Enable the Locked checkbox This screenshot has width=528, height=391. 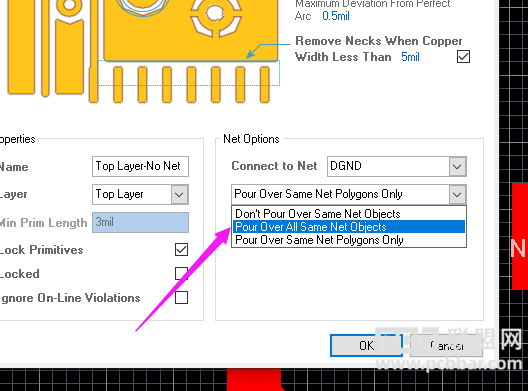coord(181,273)
